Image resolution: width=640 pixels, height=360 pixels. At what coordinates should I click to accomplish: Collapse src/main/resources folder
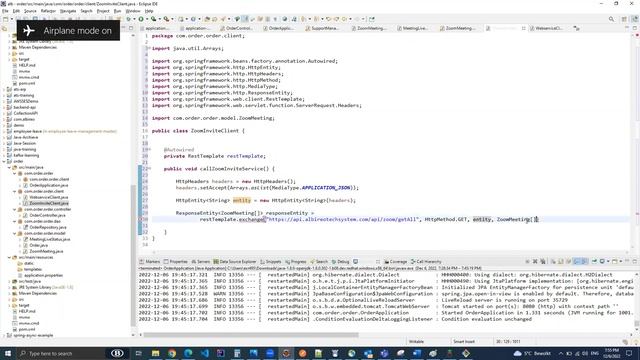(9, 257)
